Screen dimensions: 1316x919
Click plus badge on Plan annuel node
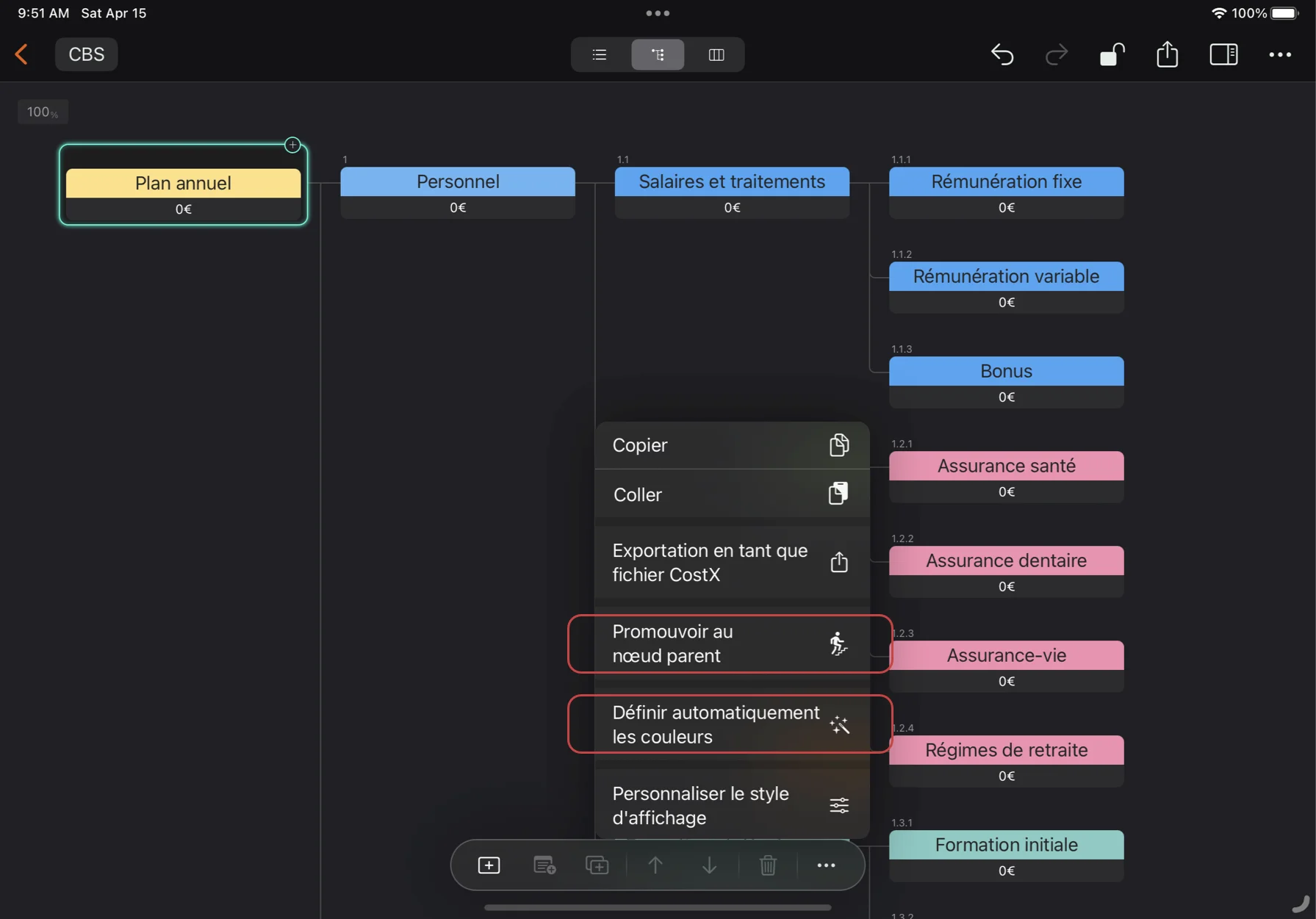click(292, 145)
